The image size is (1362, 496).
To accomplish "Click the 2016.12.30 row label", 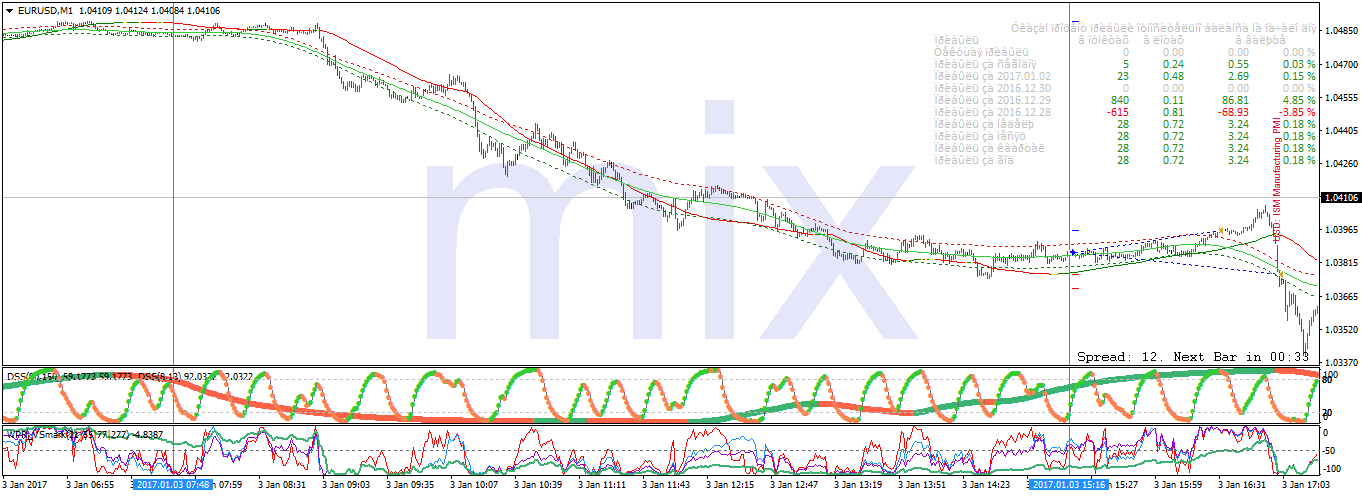I will pos(992,88).
